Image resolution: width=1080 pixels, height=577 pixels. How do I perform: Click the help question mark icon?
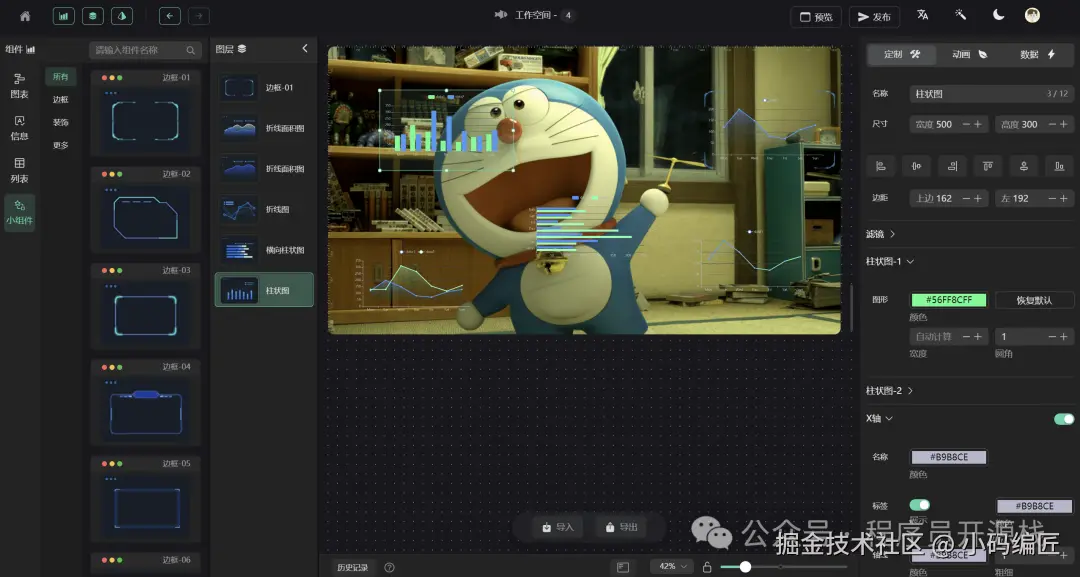pyautogui.click(x=389, y=567)
